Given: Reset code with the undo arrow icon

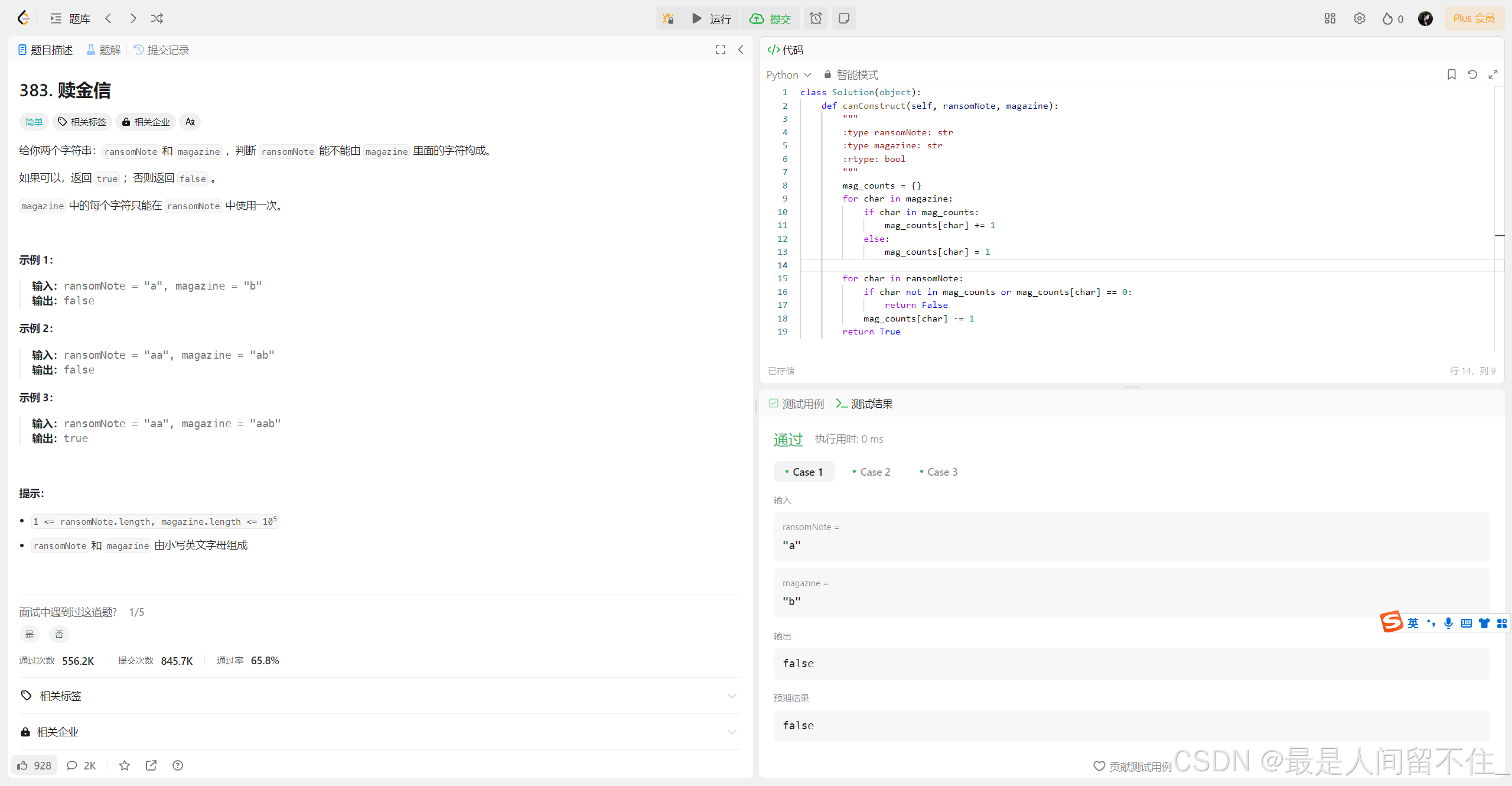Looking at the screenshot, I should click(x=1472, y=74).
